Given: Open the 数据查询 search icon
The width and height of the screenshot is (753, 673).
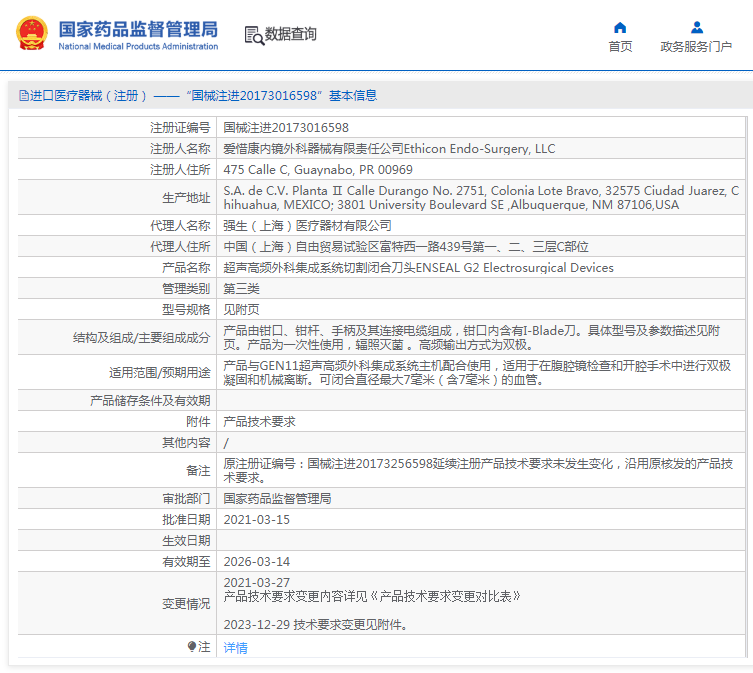Looking at the screenshot, I should [254, 36].
